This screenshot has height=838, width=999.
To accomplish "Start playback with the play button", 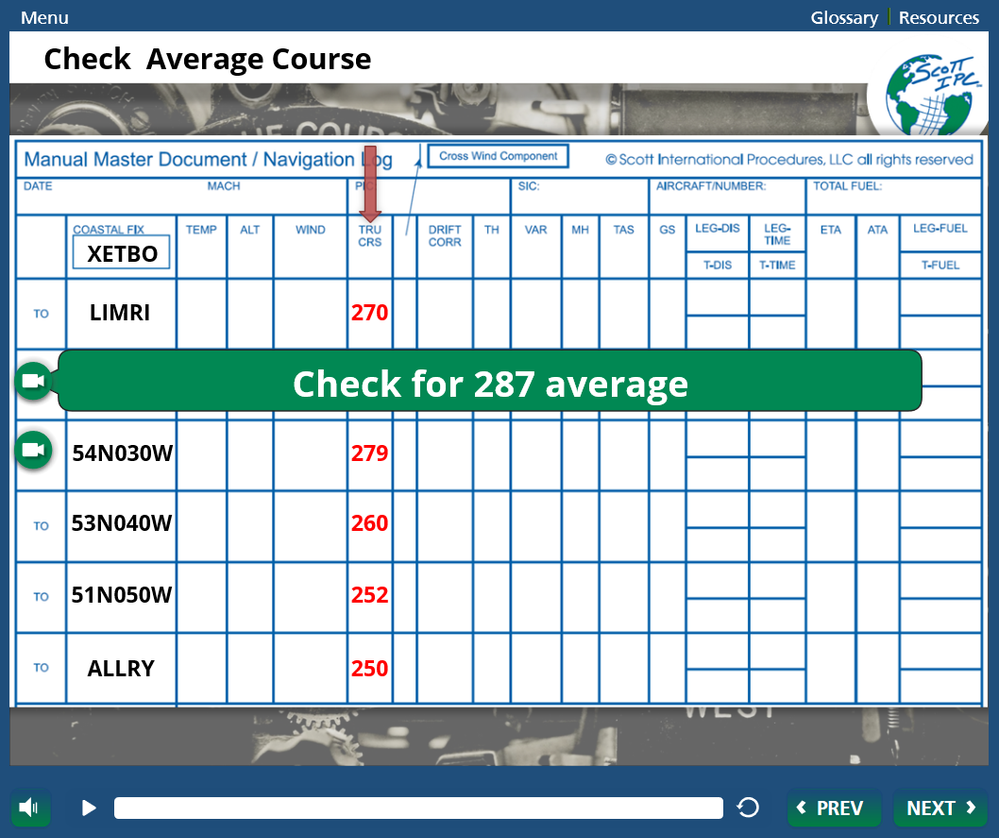I will point(89,808).
